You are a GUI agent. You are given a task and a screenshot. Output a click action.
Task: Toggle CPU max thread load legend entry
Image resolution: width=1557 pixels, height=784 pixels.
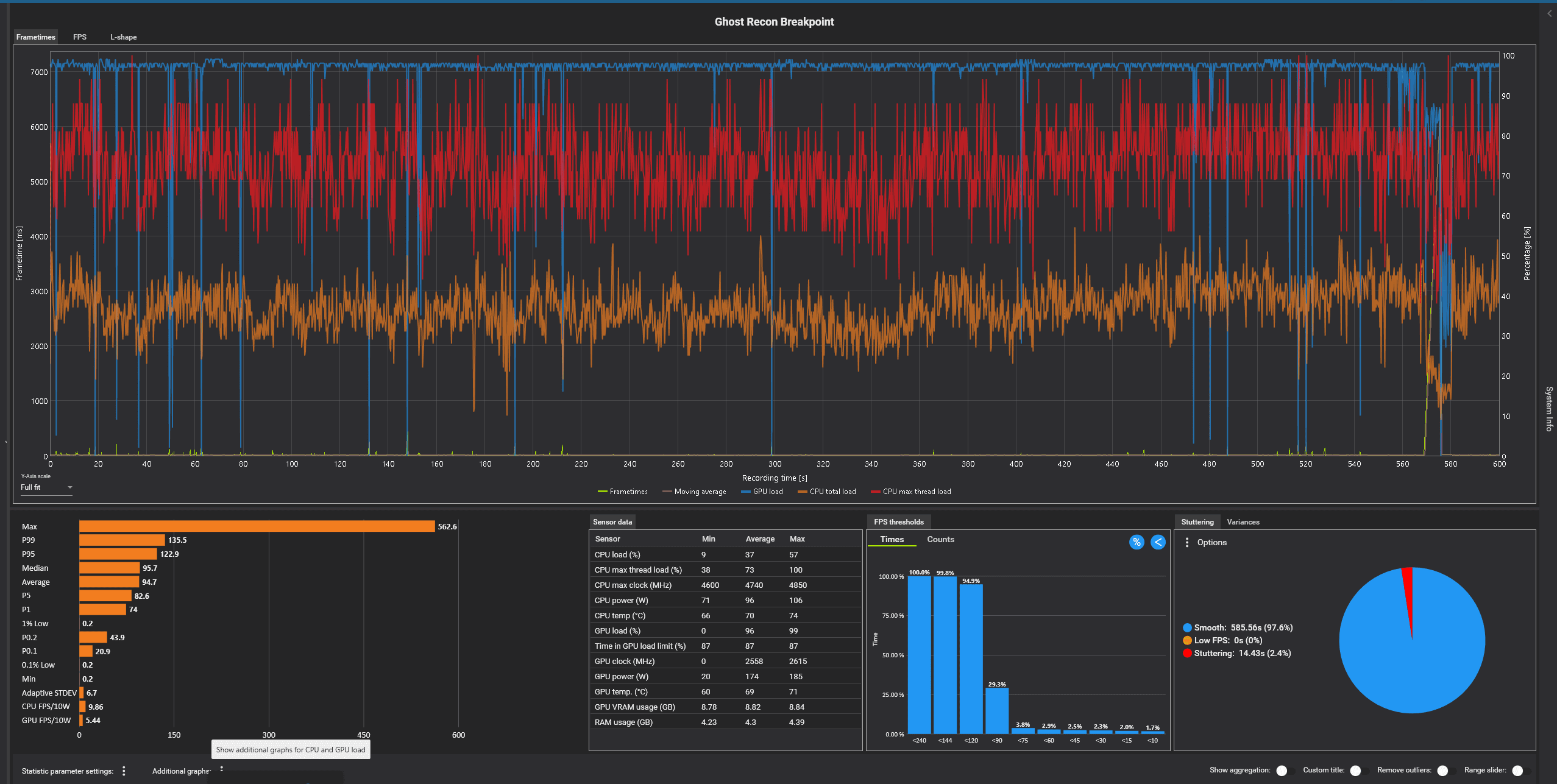click(x=910, y=492)
